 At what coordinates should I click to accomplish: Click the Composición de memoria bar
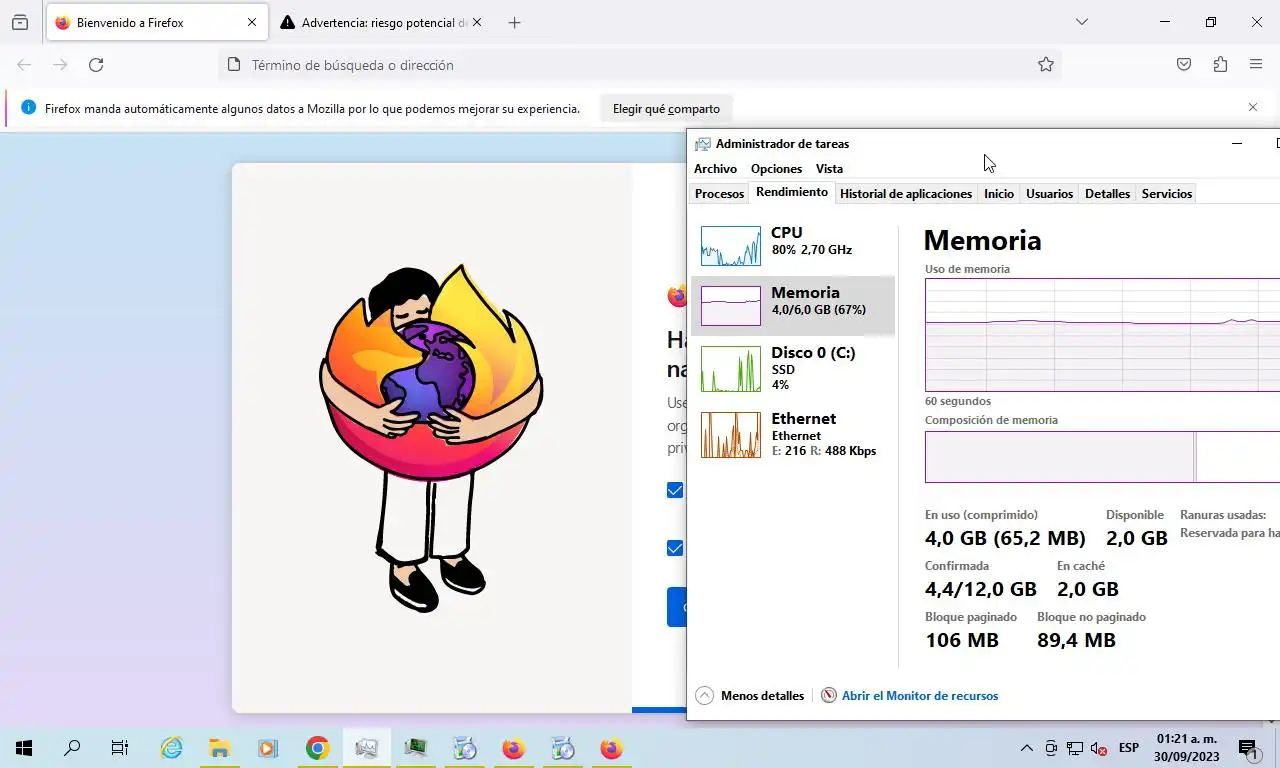coord(1102,457)
